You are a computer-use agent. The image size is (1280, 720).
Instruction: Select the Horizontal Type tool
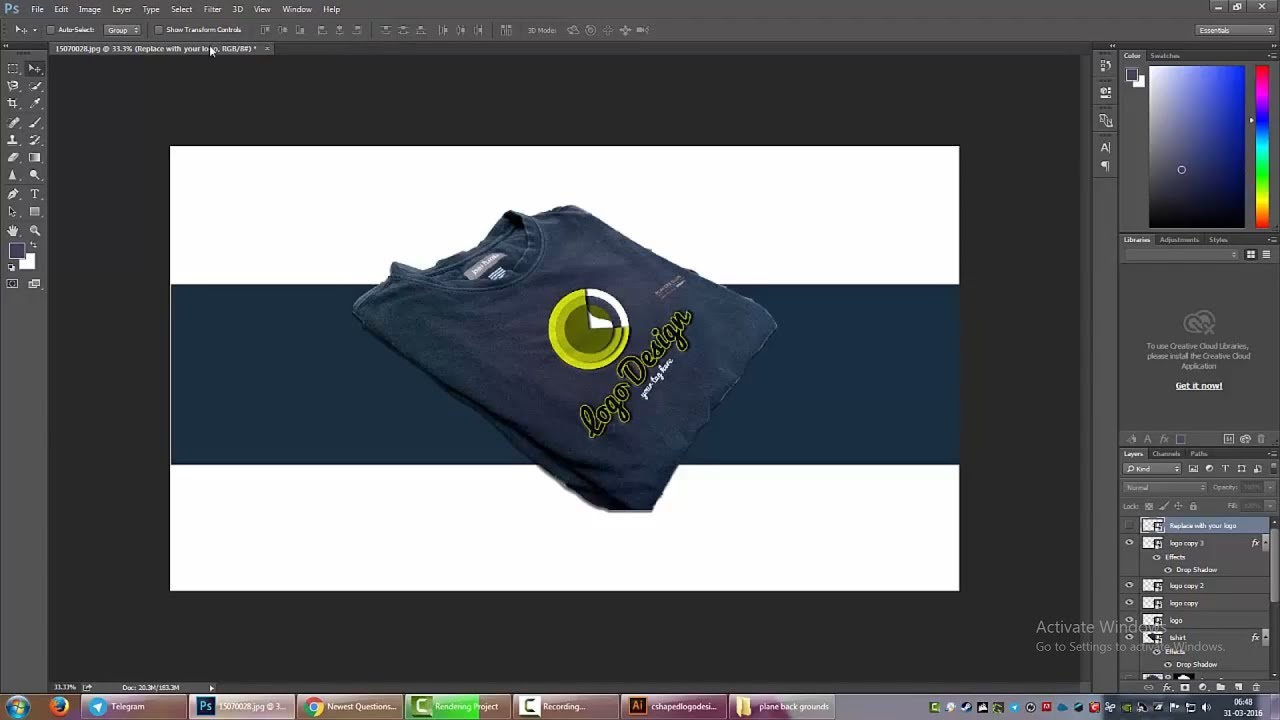[x=34, y=194]
